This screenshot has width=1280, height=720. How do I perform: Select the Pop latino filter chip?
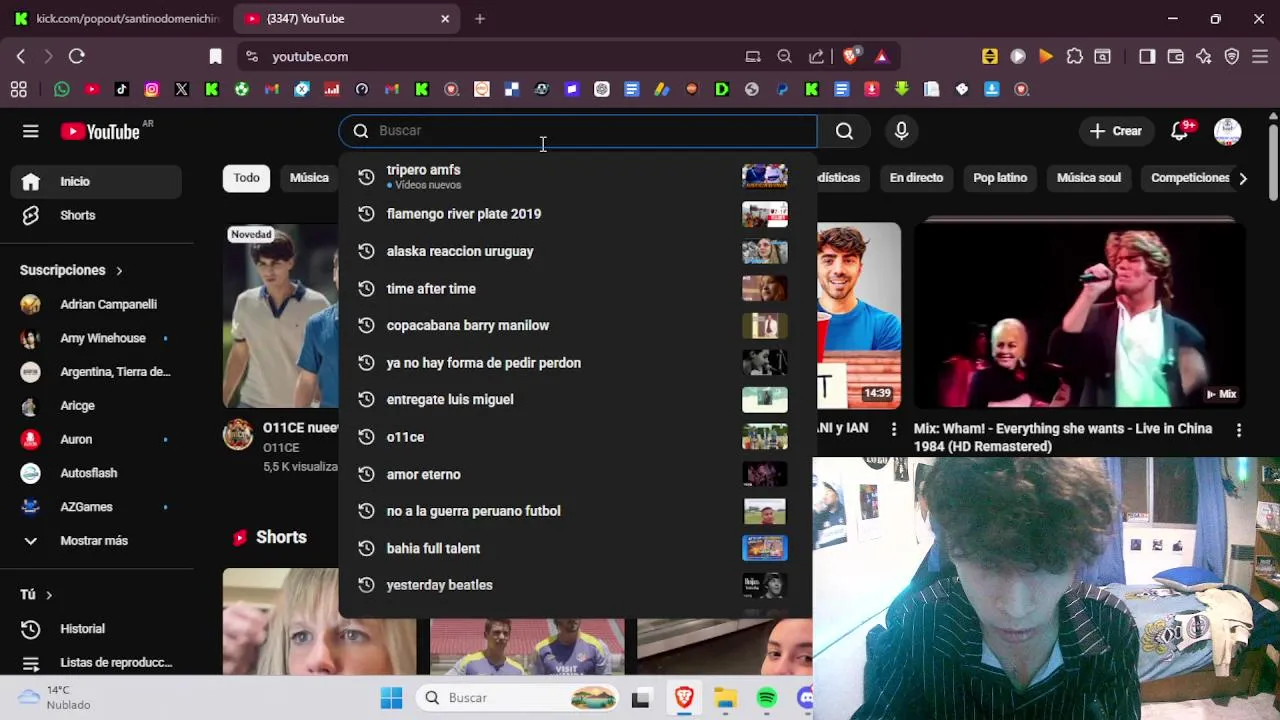(1000, 178)
